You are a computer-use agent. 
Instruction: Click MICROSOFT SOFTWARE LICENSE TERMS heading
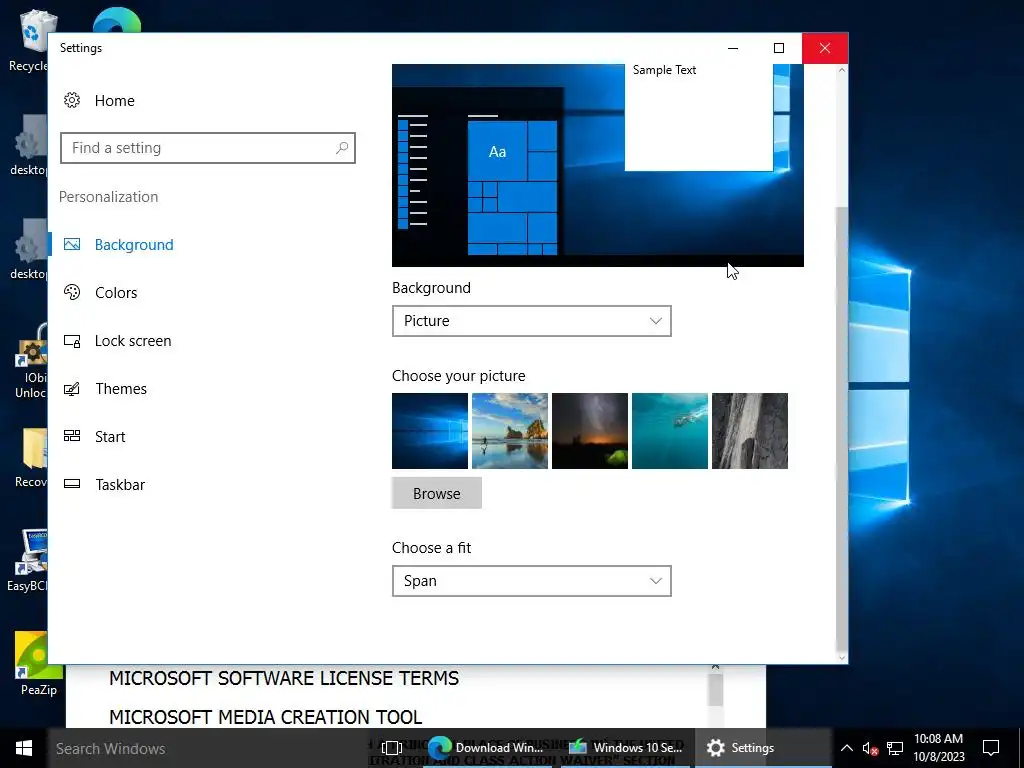point(284,678)
